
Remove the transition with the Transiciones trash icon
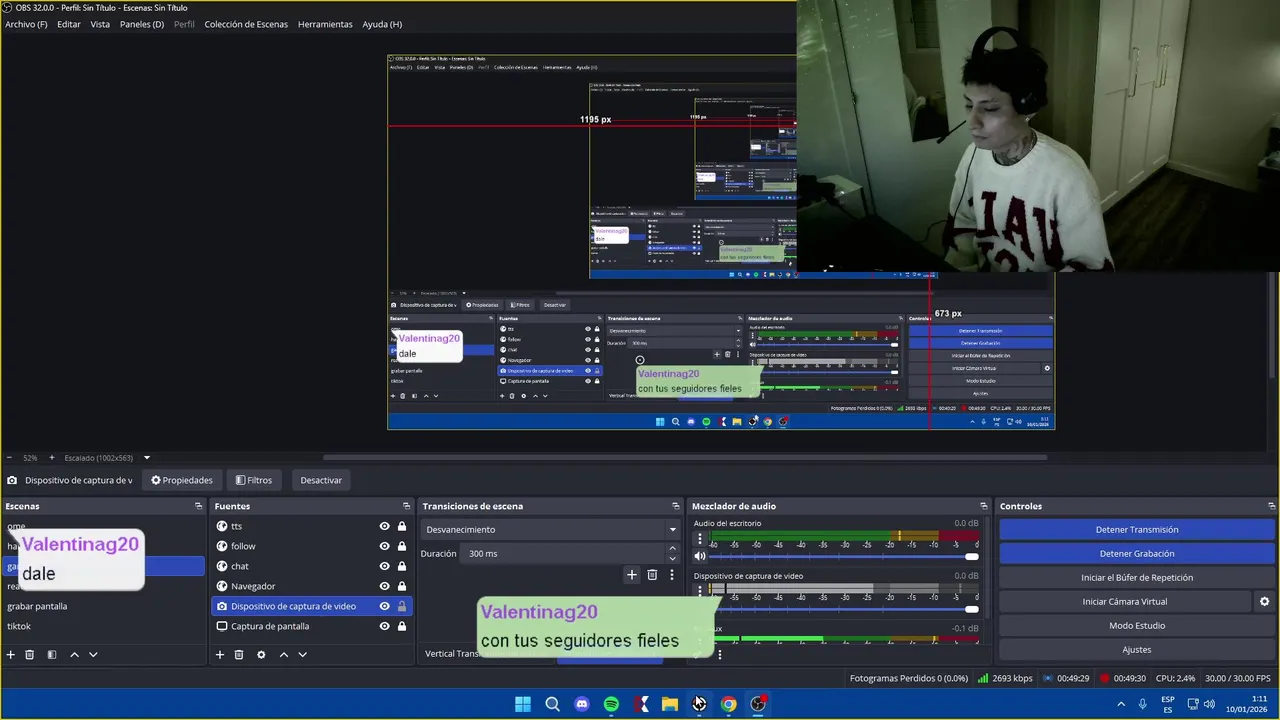[652, 575]
